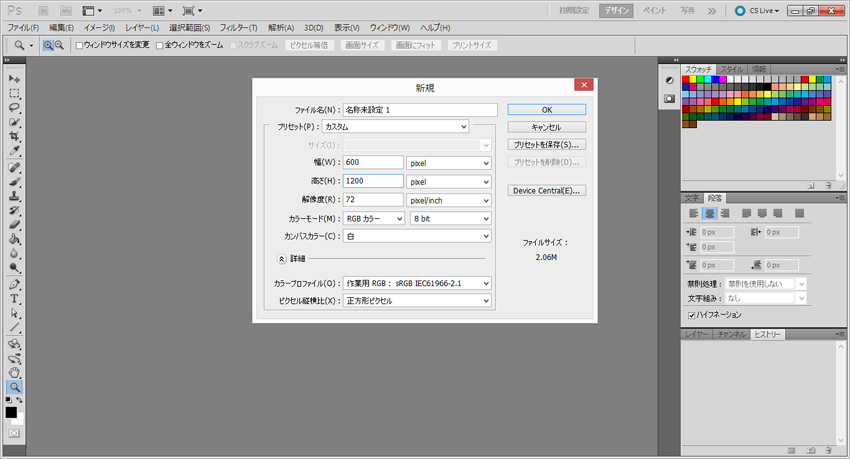Select the Crop tool

coord(14,136)
